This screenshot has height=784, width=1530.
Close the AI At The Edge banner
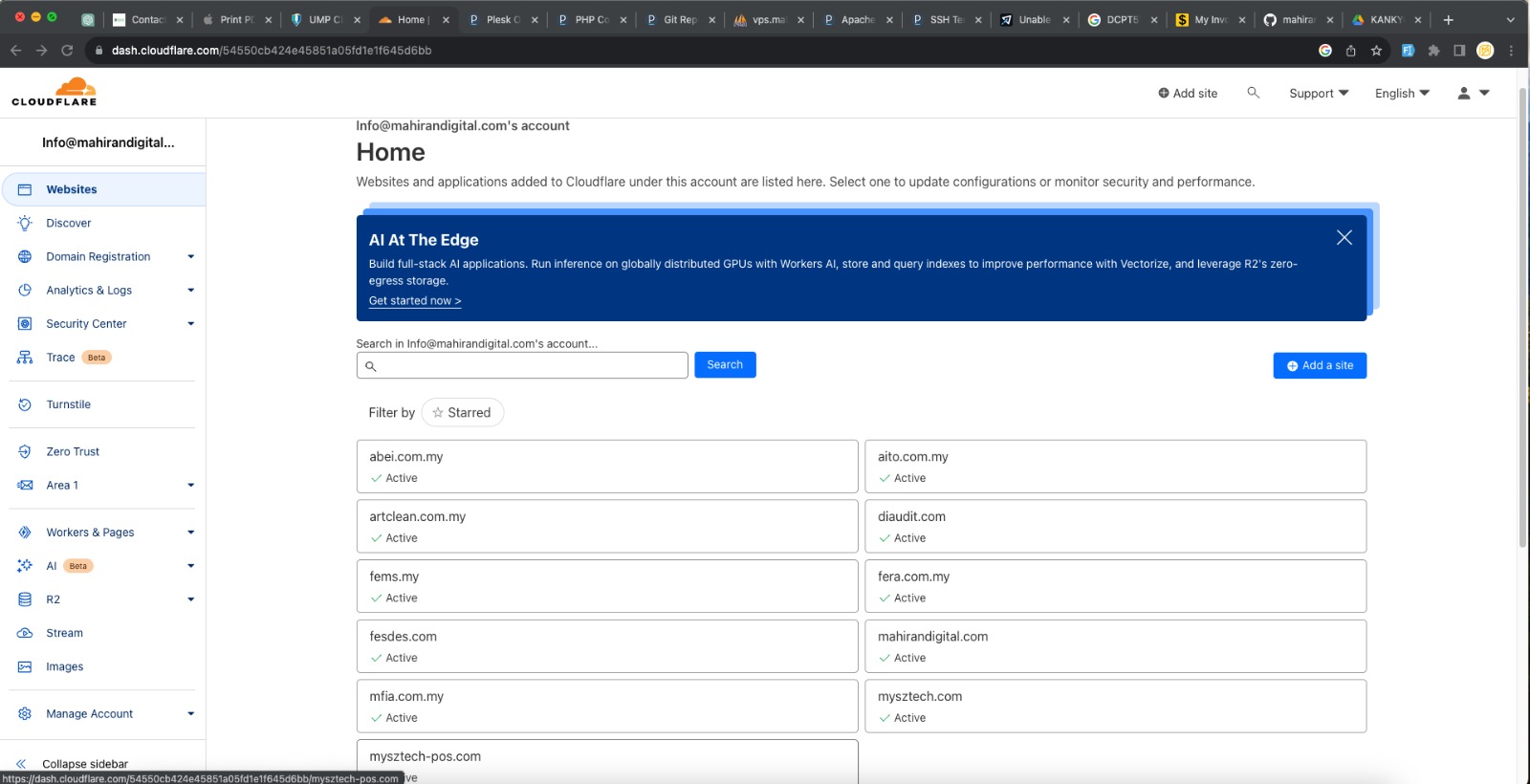point(1344,237)
